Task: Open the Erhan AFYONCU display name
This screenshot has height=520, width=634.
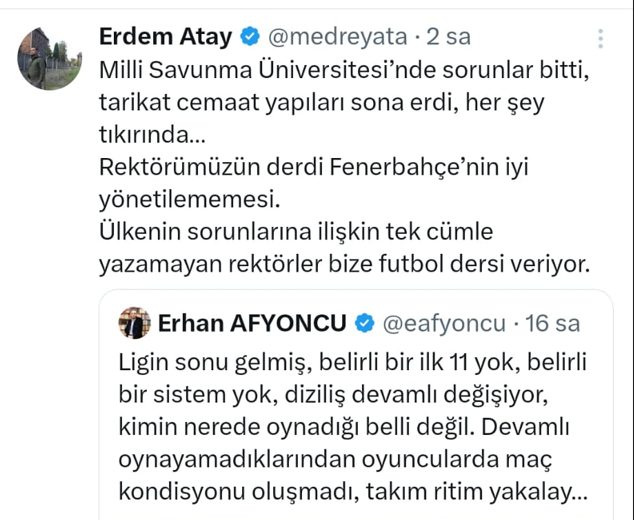Action: (252, 323)
